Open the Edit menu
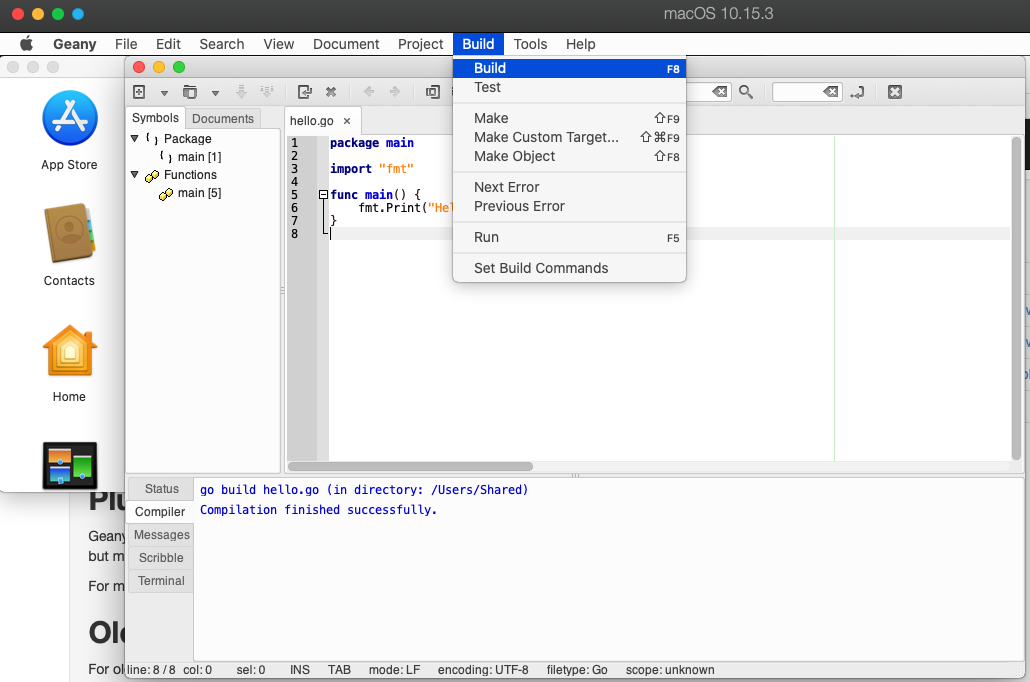1030x682 pixels. click(x=168, y=44)
